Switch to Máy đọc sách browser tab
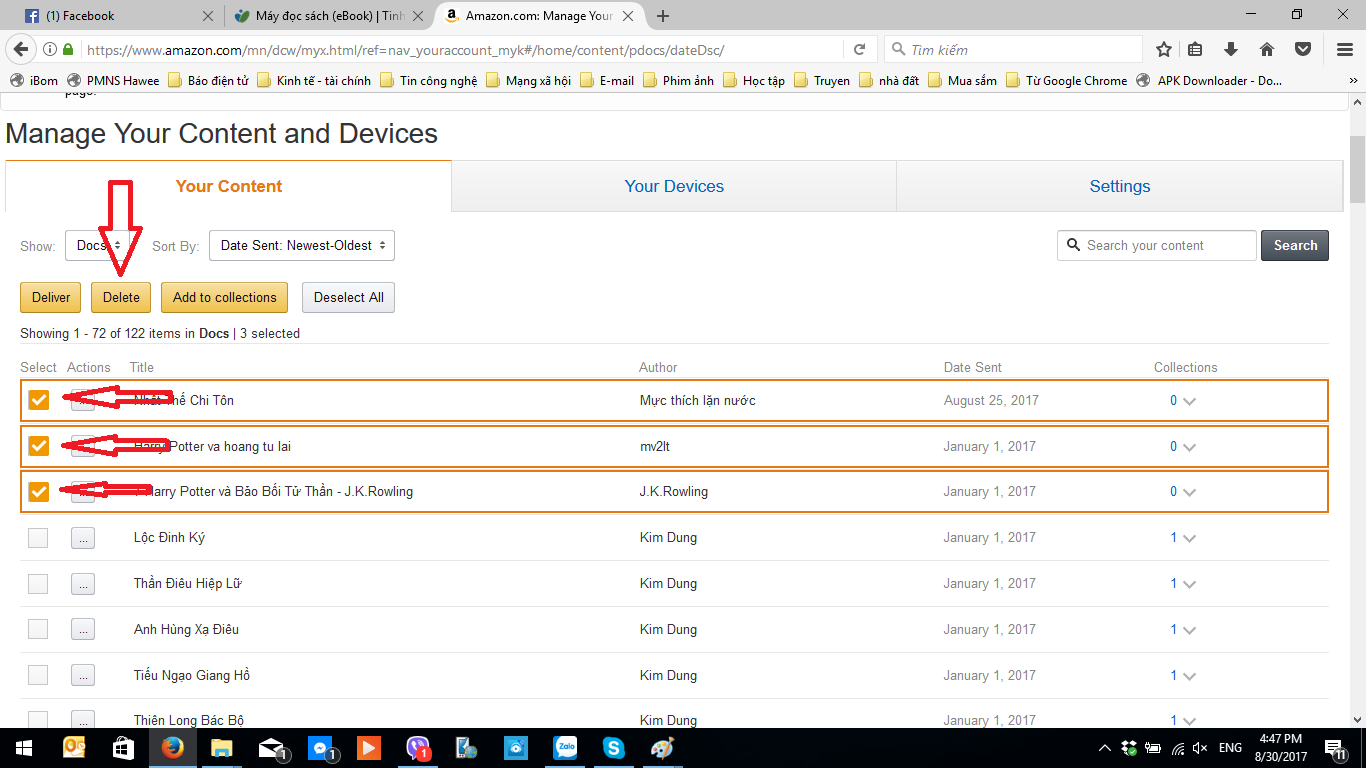 [327, 16]
